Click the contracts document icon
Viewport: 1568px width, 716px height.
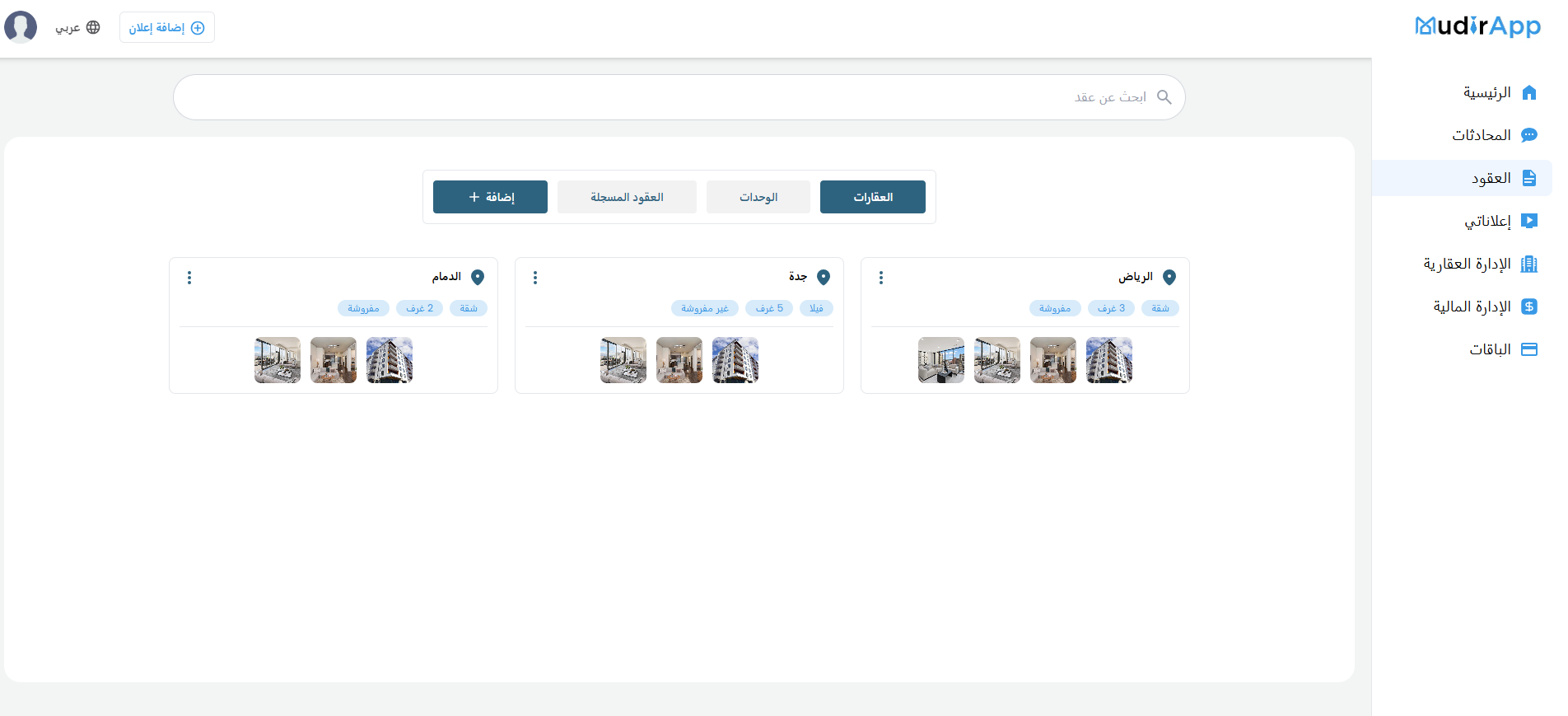(1528, 178)
